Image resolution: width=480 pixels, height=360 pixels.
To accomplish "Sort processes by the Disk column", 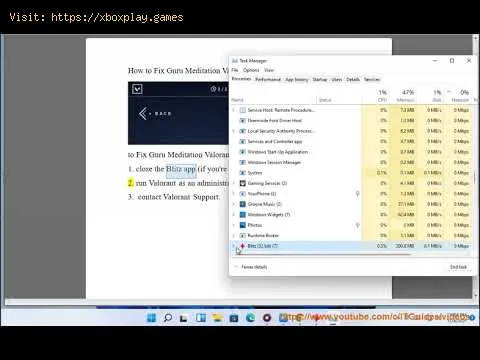I will (x=431, y=96).
